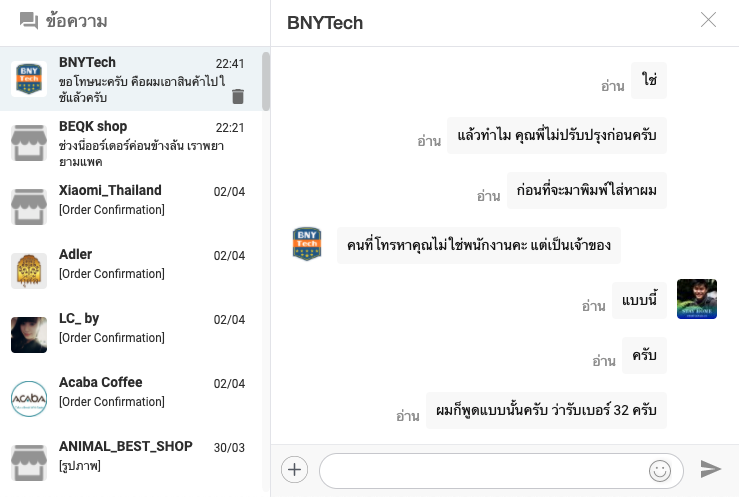Click the BEQK shop storefront icon
This screenshot has height=497, width=739.
pos(29,143)
